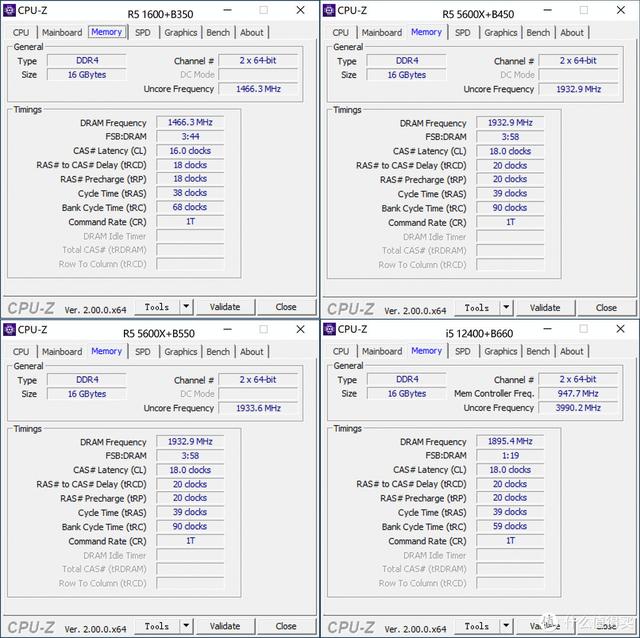Open Graphics tab in R5 1600+B350 window
The width and height of the screenshot is (640, 638).
point(181,33)
